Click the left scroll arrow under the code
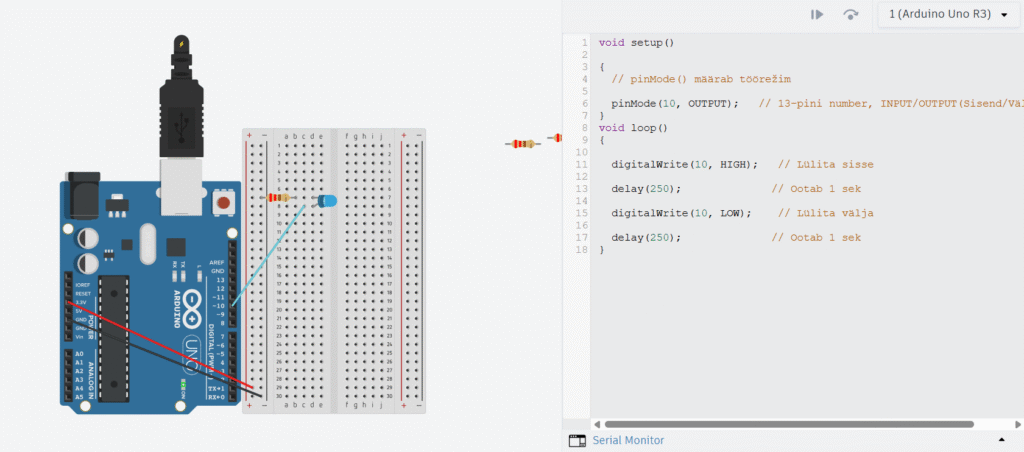This screenshot has height=452, width=1024. coord(597,424)
